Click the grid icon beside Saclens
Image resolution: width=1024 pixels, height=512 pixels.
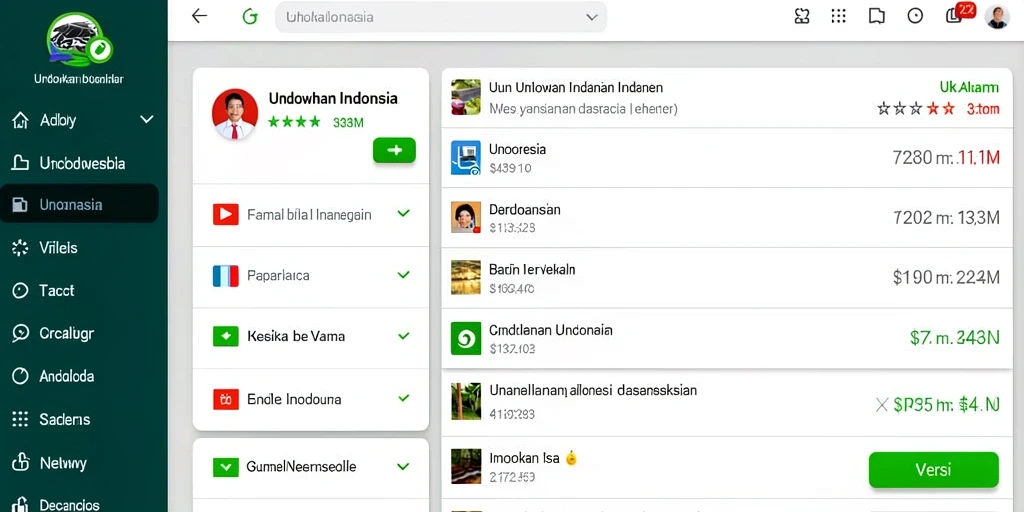[x=20, y=419]
